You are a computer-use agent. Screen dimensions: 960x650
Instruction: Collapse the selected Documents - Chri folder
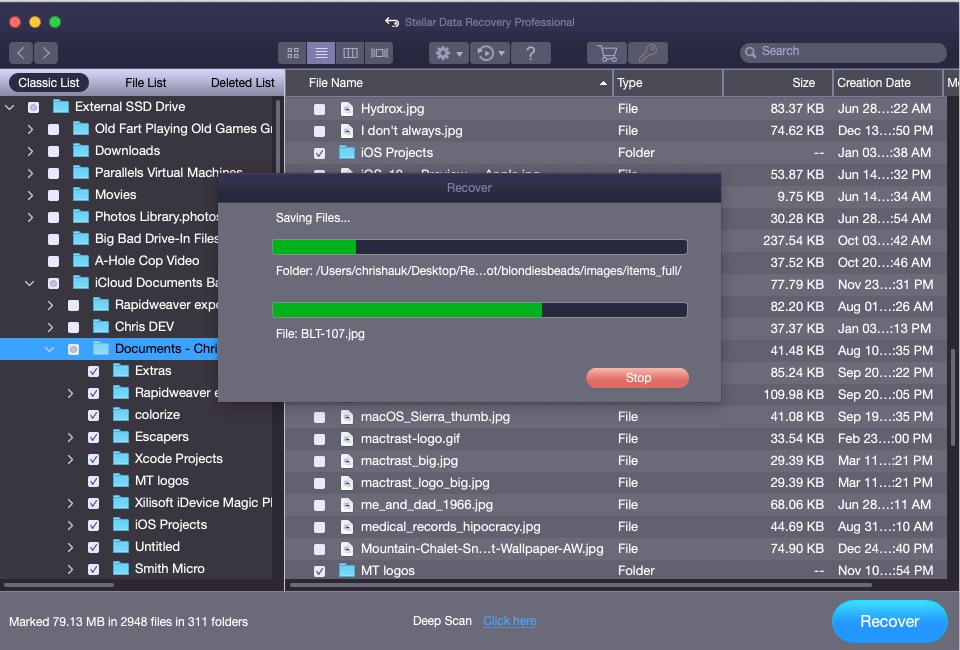pyautogui.click(x=50, y=349)
